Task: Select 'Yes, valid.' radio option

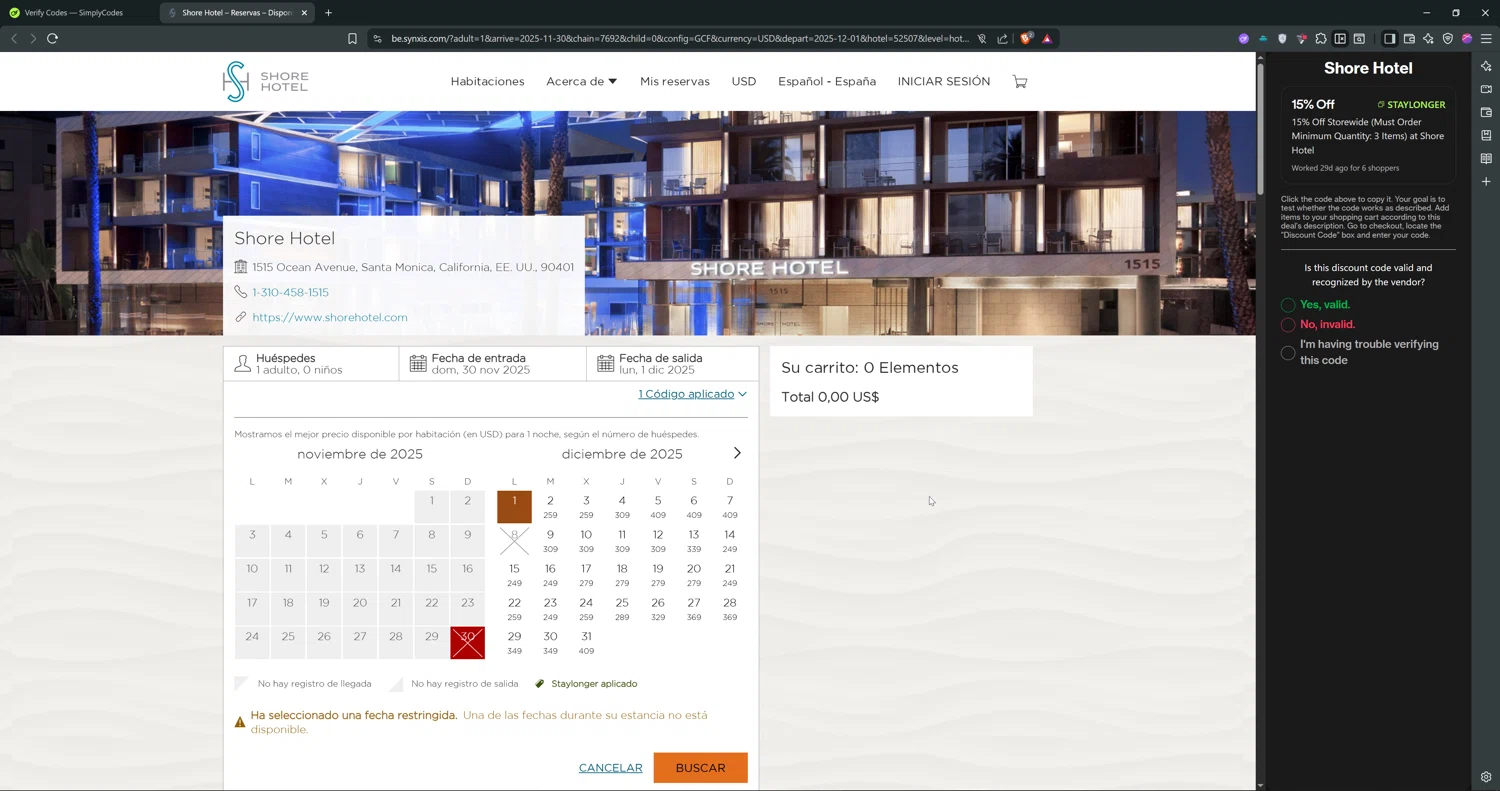Action: point(1288,305)
